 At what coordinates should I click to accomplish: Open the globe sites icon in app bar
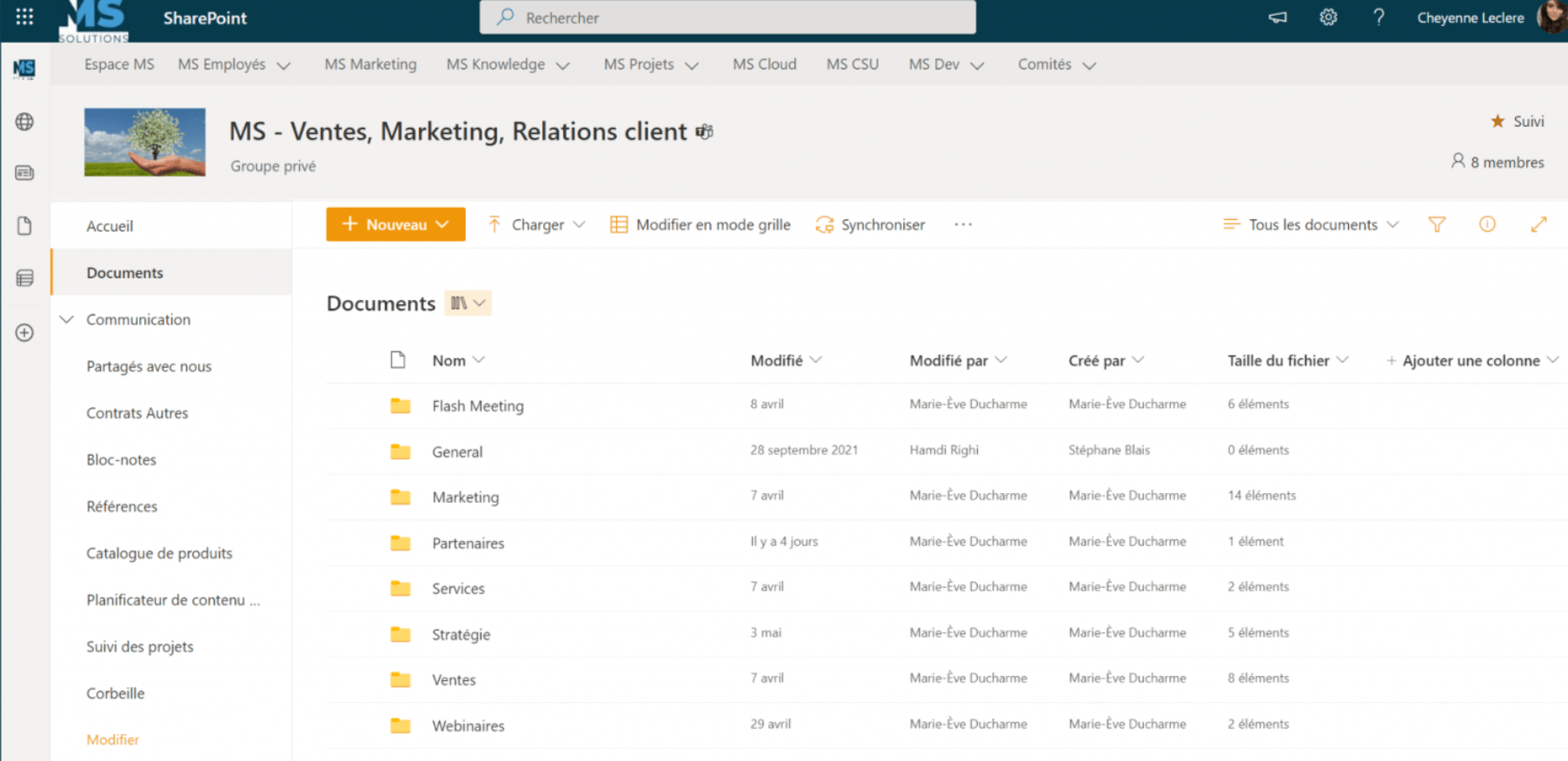point(24,122)
